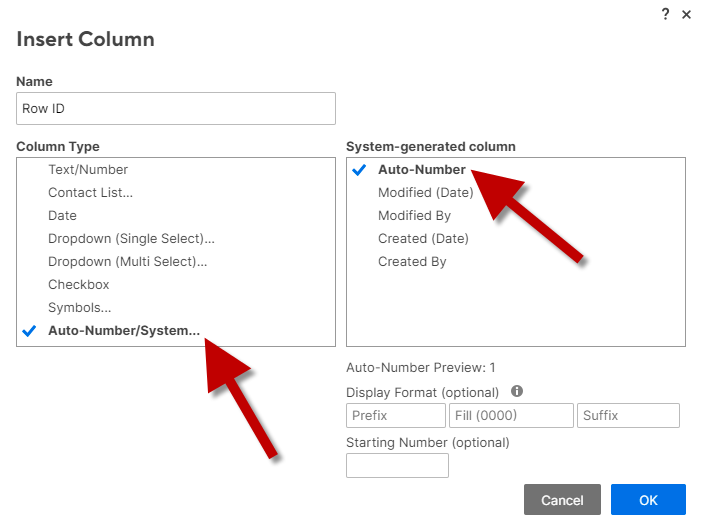Image resolution: width=702 pixels, height=532 pixels.
Task: Open the help question mark icon
Action: 665,14
